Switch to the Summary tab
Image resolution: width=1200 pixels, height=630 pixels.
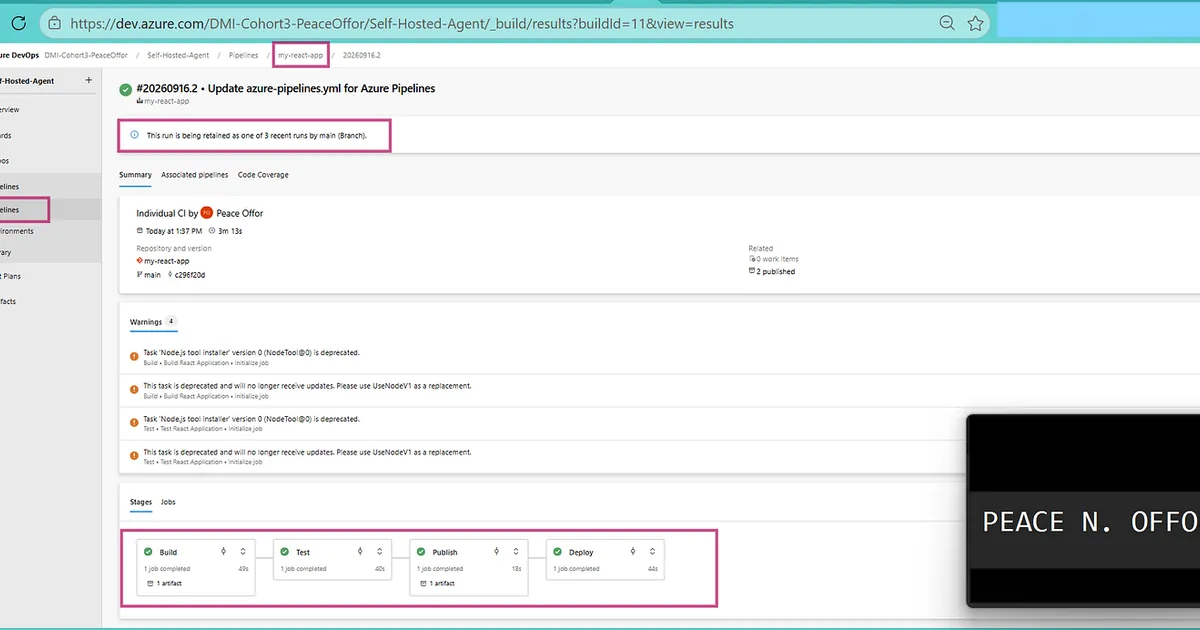[135, 175]
